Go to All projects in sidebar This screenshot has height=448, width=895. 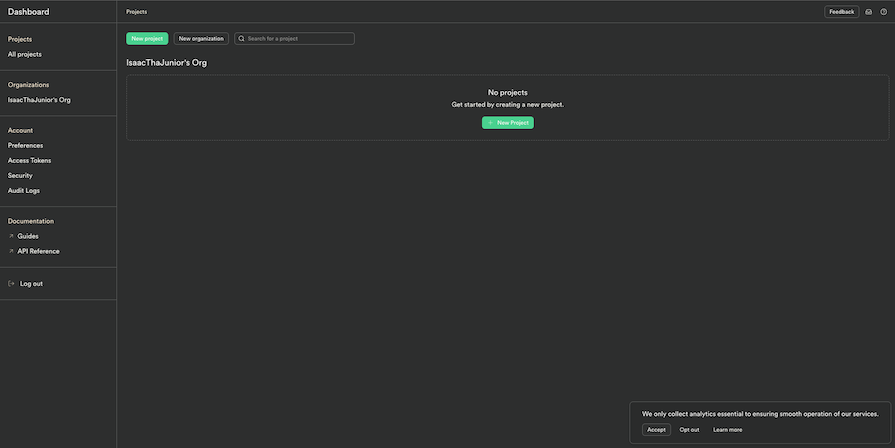(x=25, y=54)
